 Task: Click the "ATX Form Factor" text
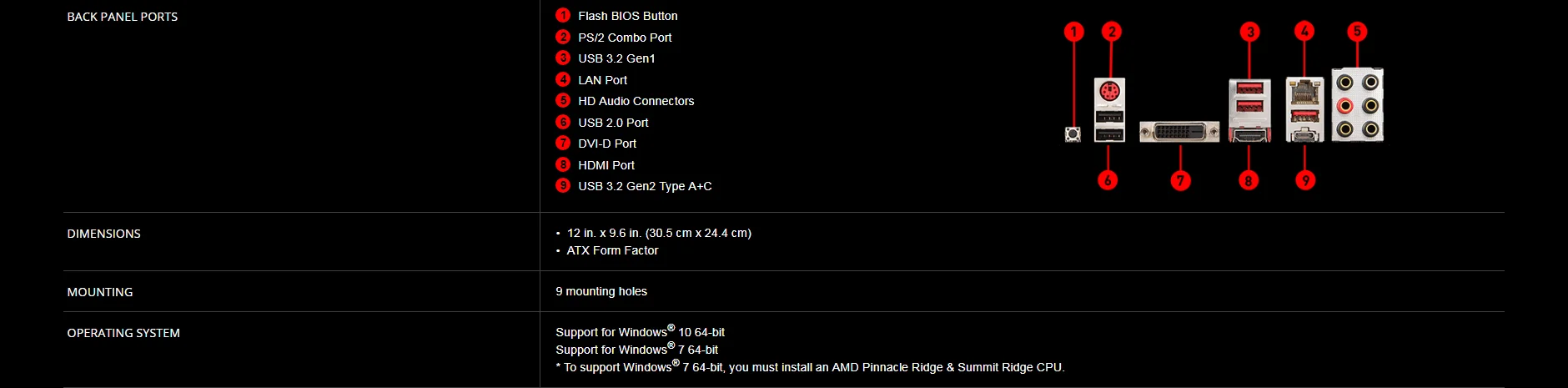pos(612,250)
